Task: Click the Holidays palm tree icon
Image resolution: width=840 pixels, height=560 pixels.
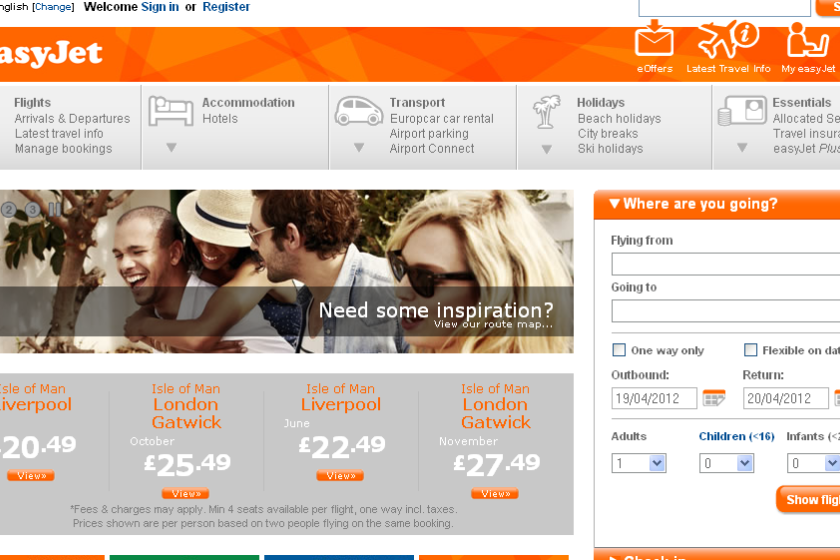Action: pyautogui.click(x=546, y=111)
